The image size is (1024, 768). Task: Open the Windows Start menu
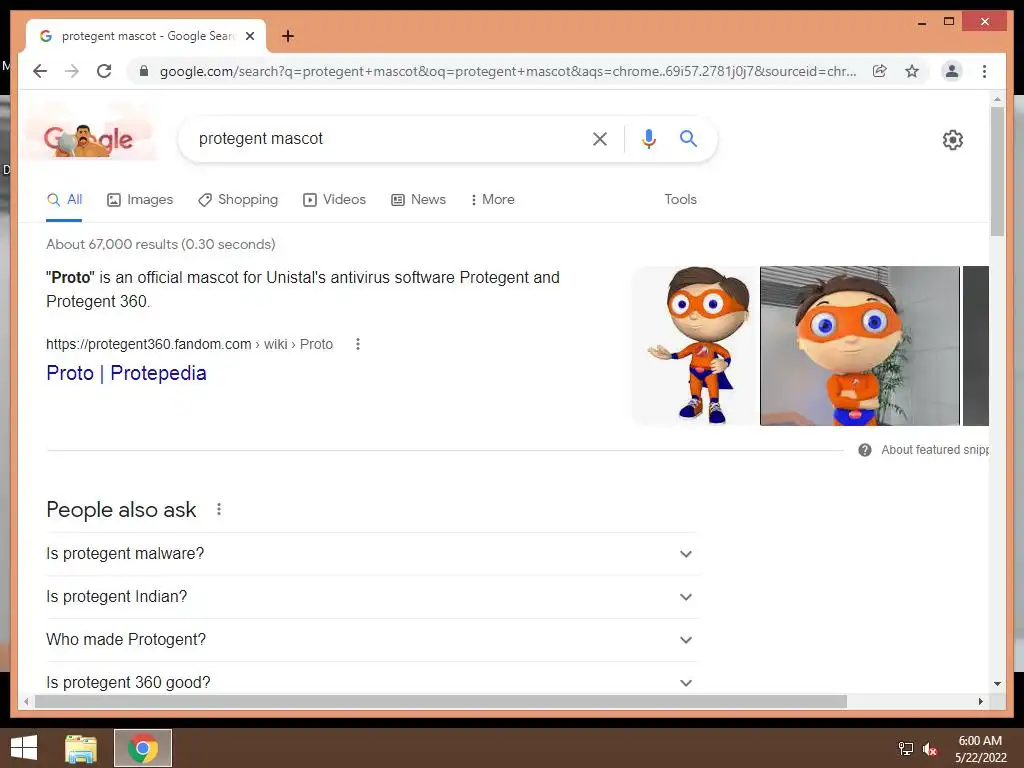point(24,748)
